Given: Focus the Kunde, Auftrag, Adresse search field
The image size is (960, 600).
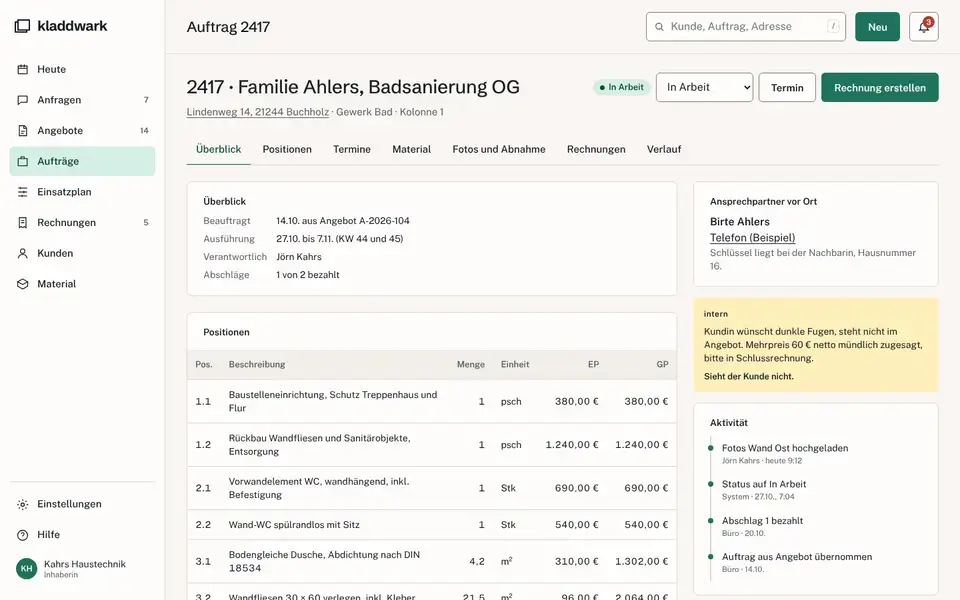Looking at the screenshot, I should (746, 26).
